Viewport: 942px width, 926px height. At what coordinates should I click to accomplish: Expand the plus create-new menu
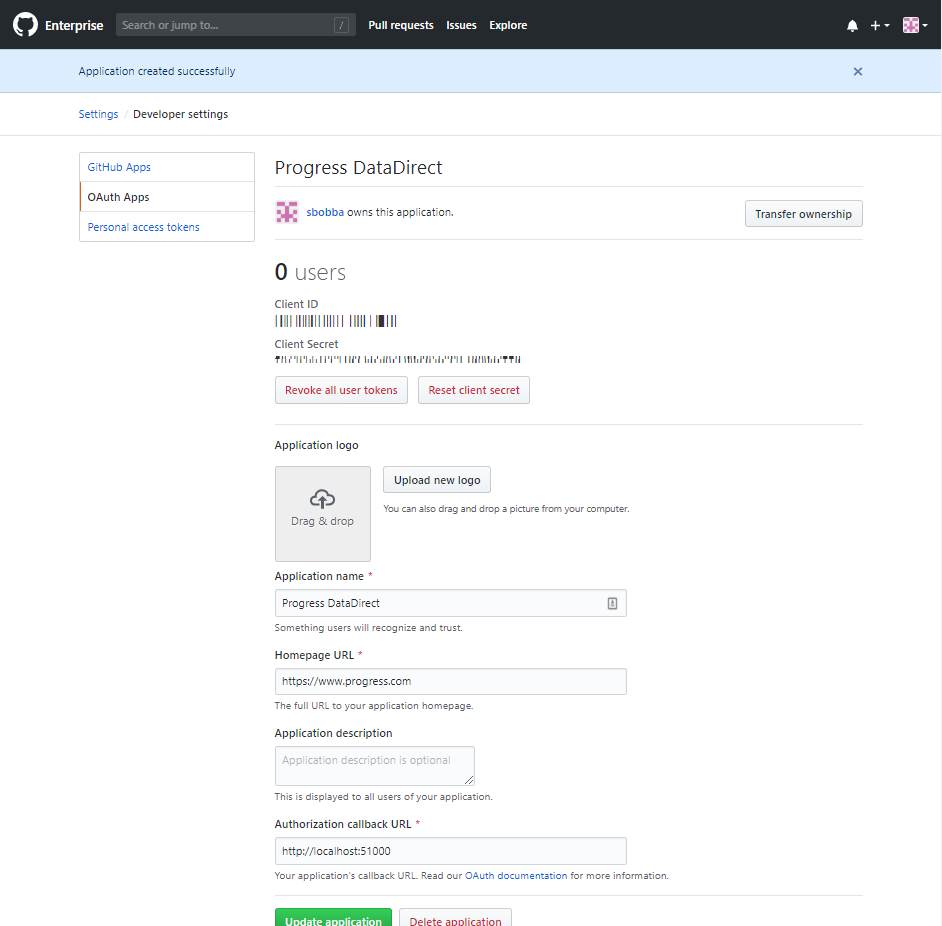pyautogui.click(x=880, y=25)
